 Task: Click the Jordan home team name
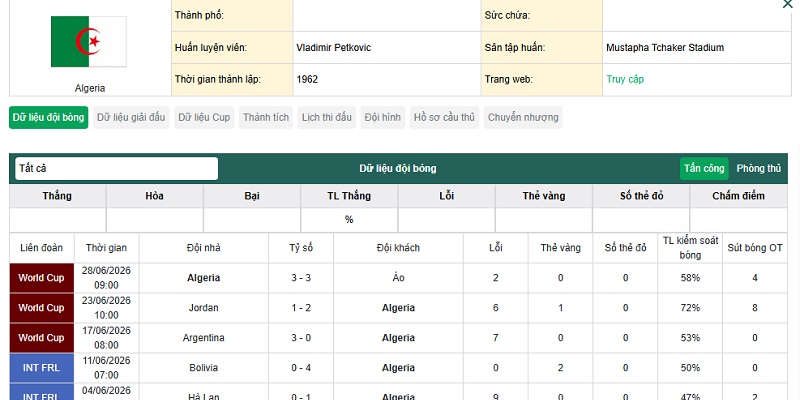204,308
